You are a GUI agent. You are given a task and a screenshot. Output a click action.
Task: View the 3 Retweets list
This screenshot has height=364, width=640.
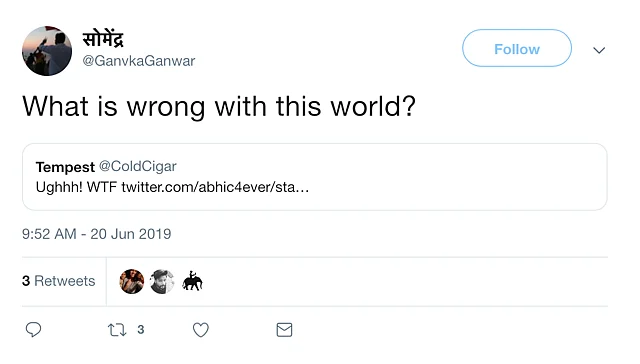tap(58, 281)
